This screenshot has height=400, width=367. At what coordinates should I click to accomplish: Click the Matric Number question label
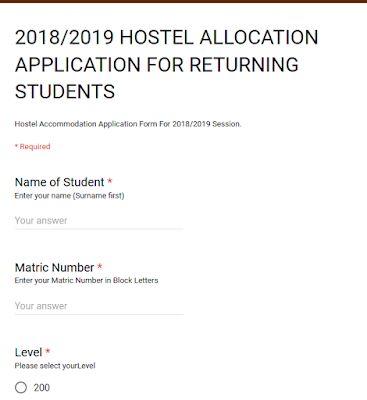click(55, 267)
